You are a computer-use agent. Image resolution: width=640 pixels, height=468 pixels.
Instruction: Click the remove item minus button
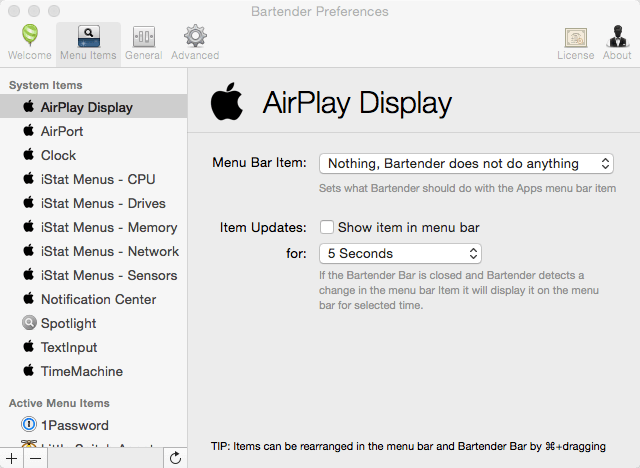[x=36, y=458]
